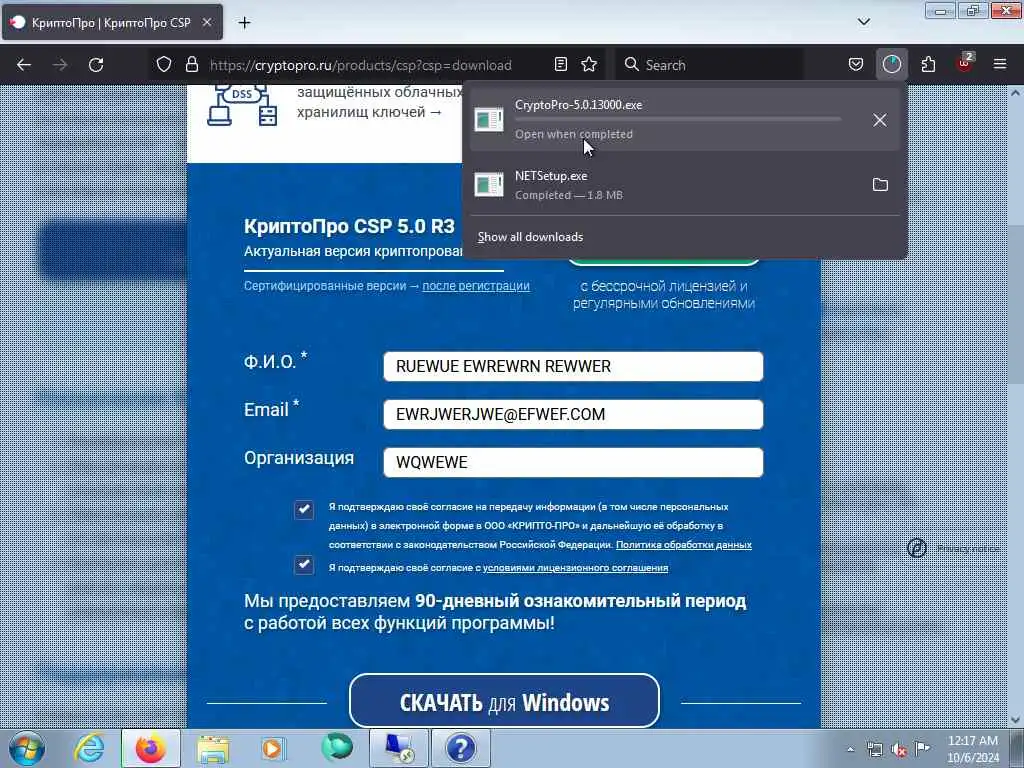Cancel the CryptoPro-5.0.13000.exe download
The image size is (1024, 768).
[880, 120]
